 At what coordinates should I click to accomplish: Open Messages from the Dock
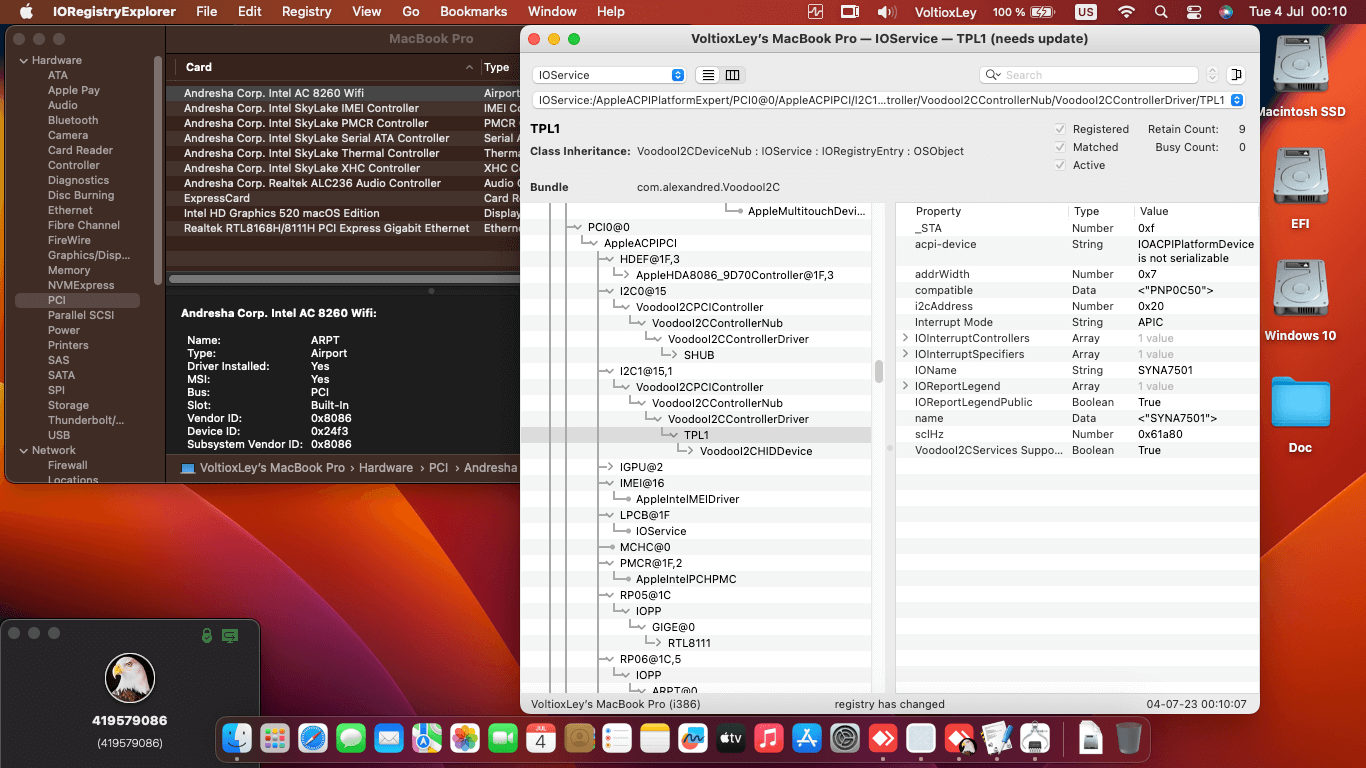(x=351, y=739)
